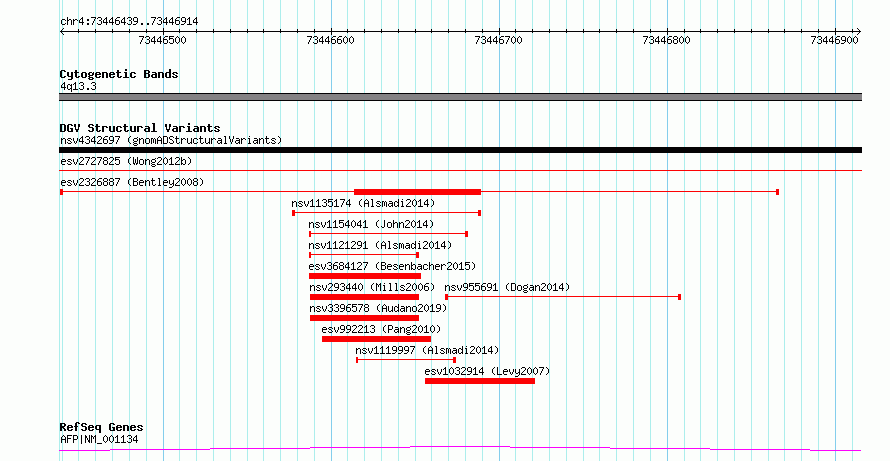
Task: Open nsv1135174 (Alsmadi2014) variant label
Action: point(363,203)
